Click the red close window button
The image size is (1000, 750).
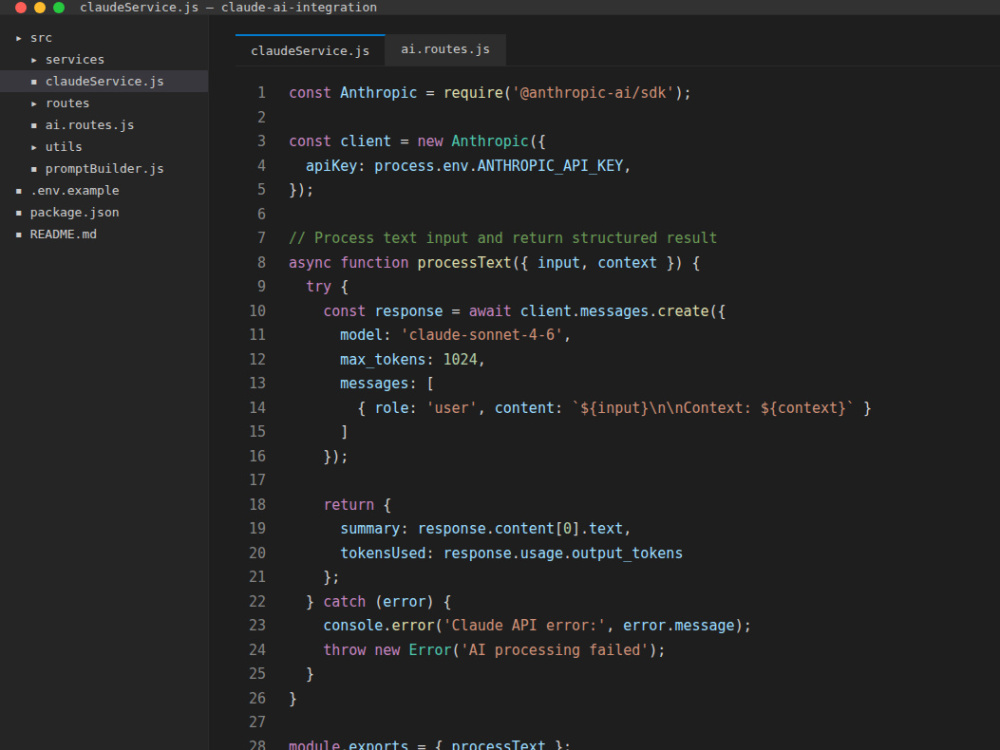[x=20, y=8]
